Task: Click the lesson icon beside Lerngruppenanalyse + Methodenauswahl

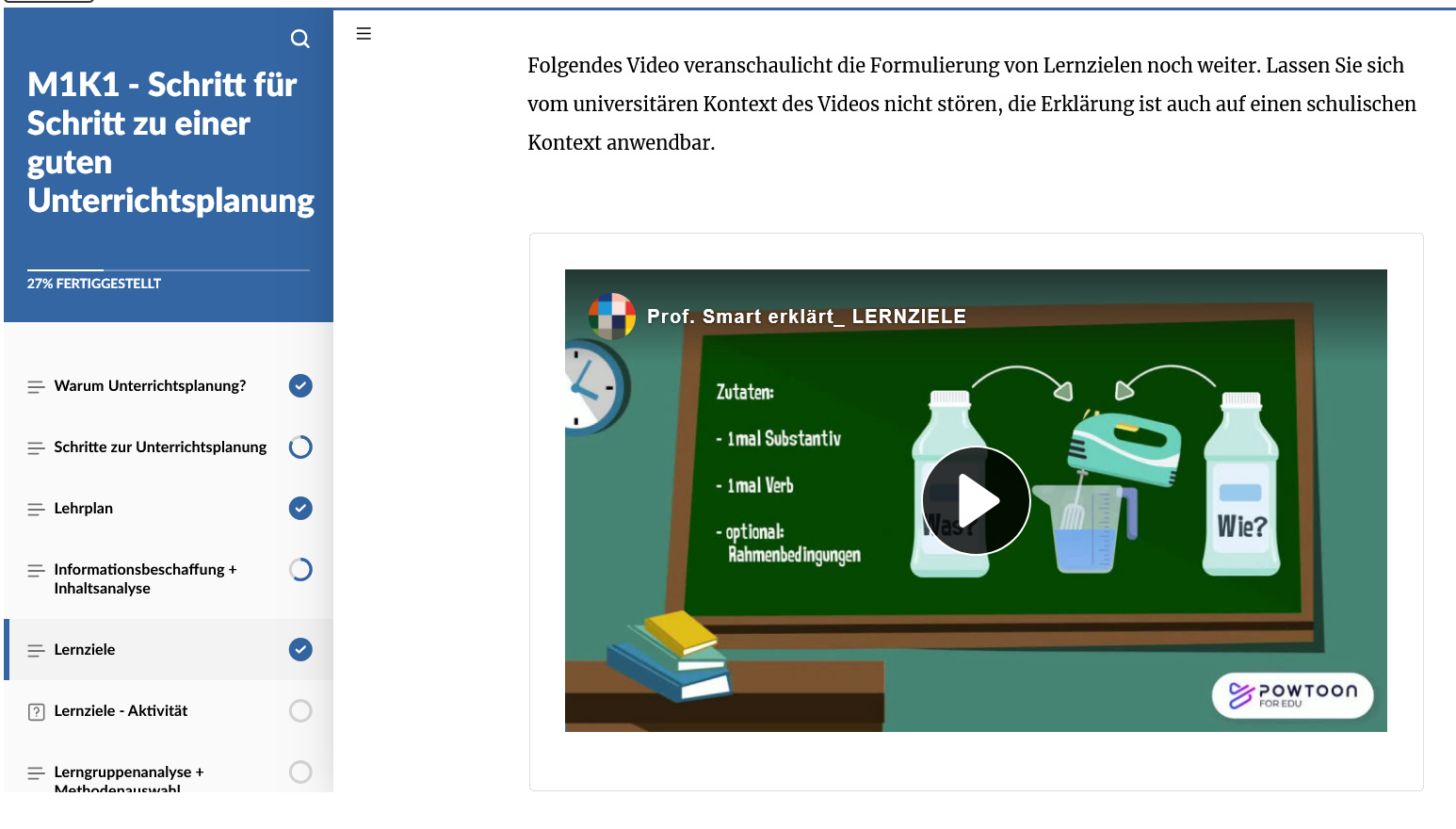Action: (36, 772)
